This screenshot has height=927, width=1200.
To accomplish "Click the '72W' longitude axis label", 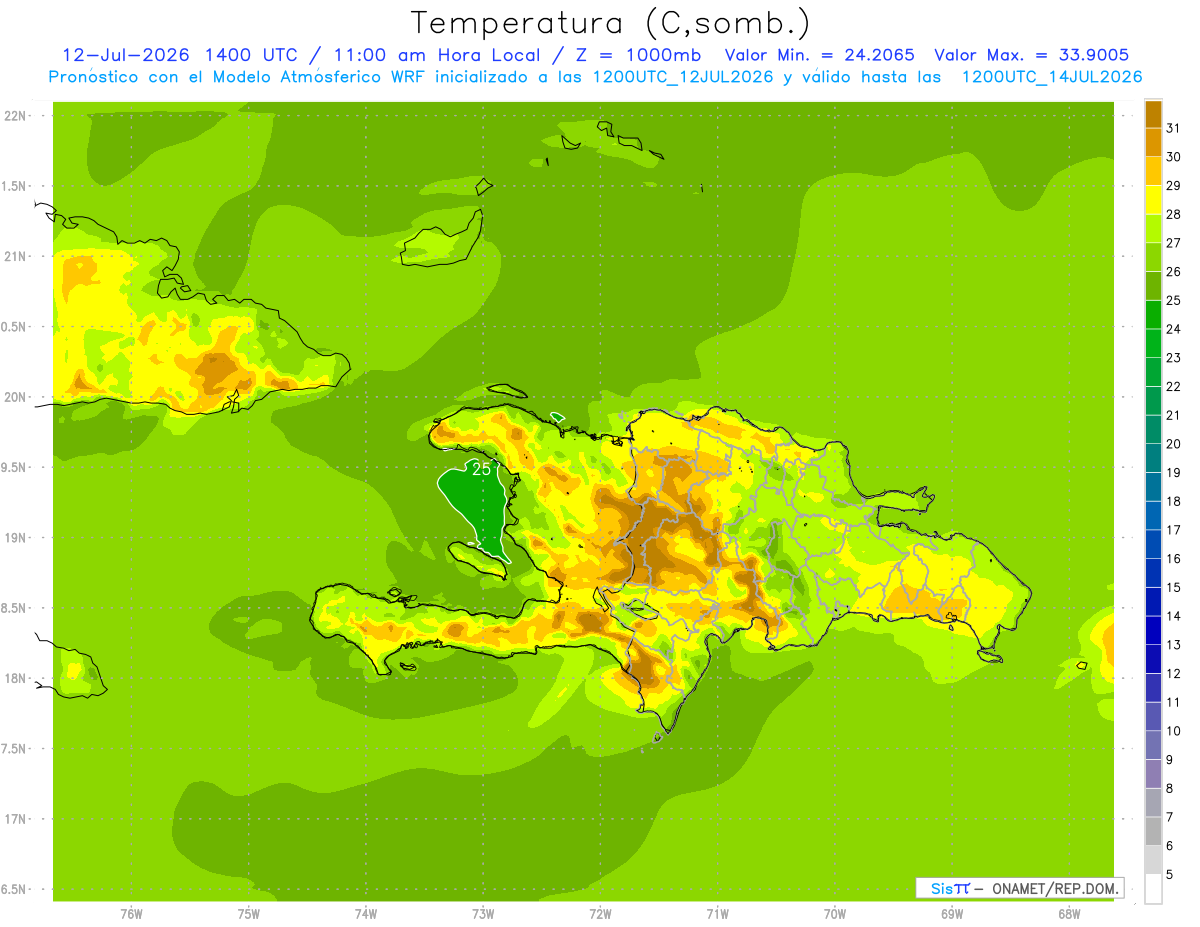I will click(x=600, y=914).
